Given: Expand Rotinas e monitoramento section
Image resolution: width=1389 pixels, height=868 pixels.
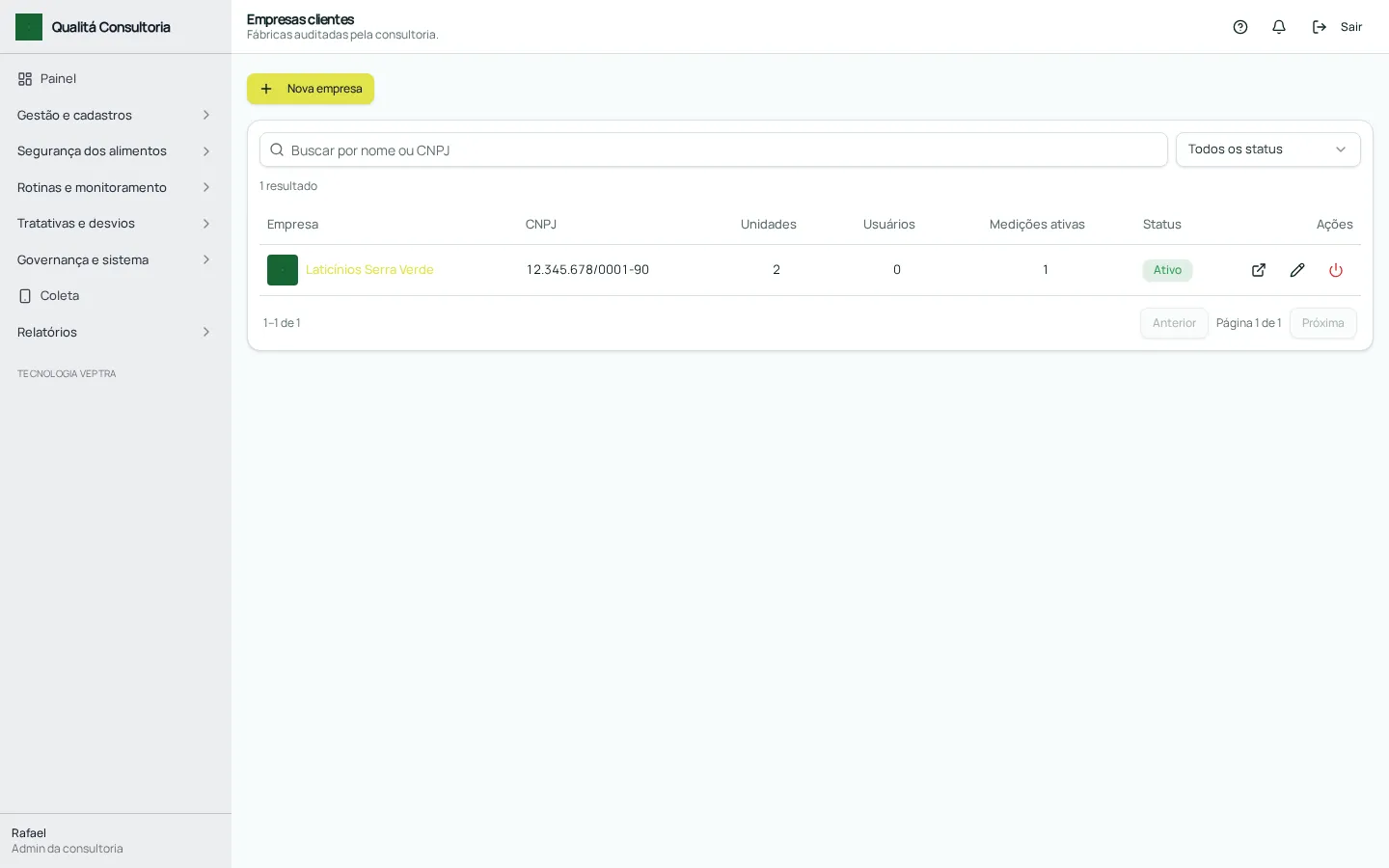Looking at the screenshot, I should (x=116, y=187).
